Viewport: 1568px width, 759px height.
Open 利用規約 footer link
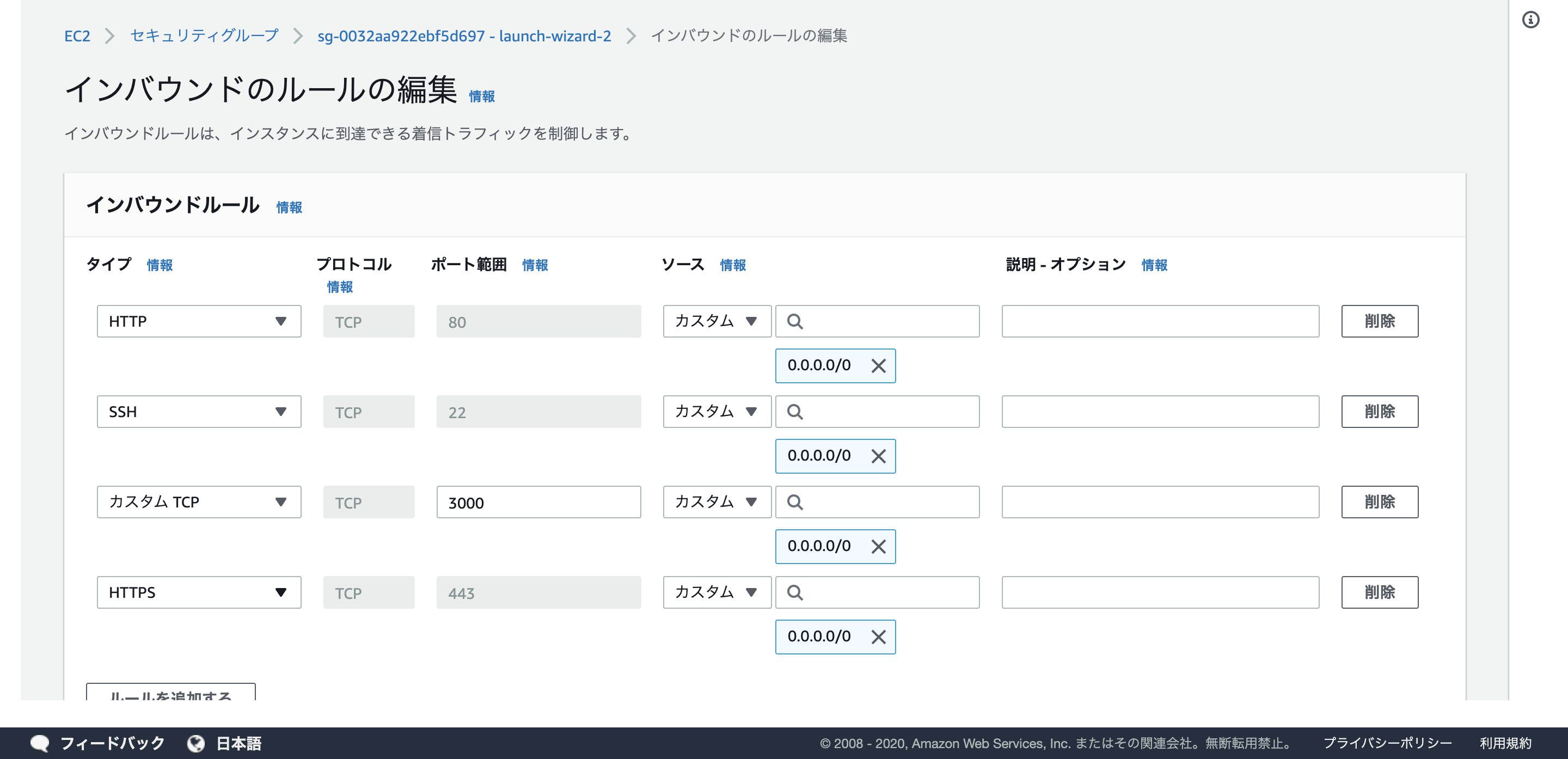[1505, 743]
